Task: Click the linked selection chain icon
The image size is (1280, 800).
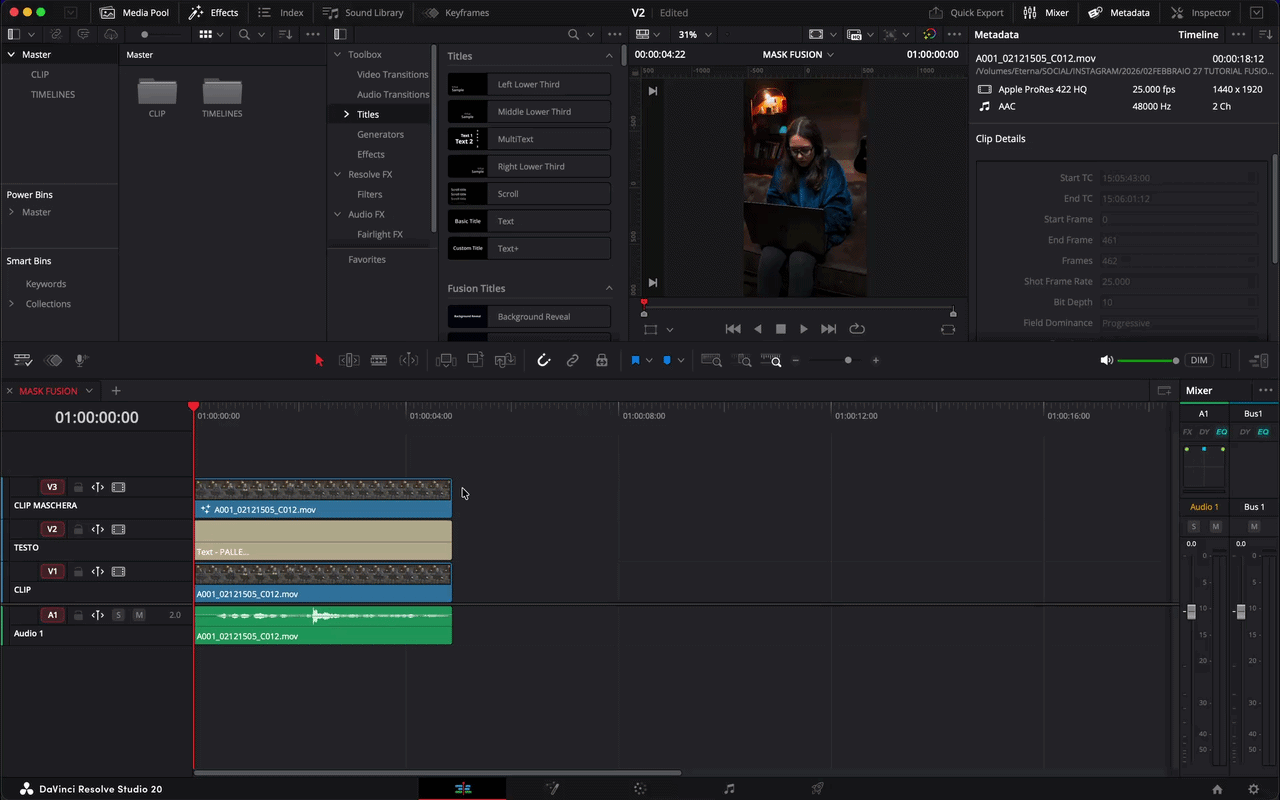Action: (x=573, y=361)
